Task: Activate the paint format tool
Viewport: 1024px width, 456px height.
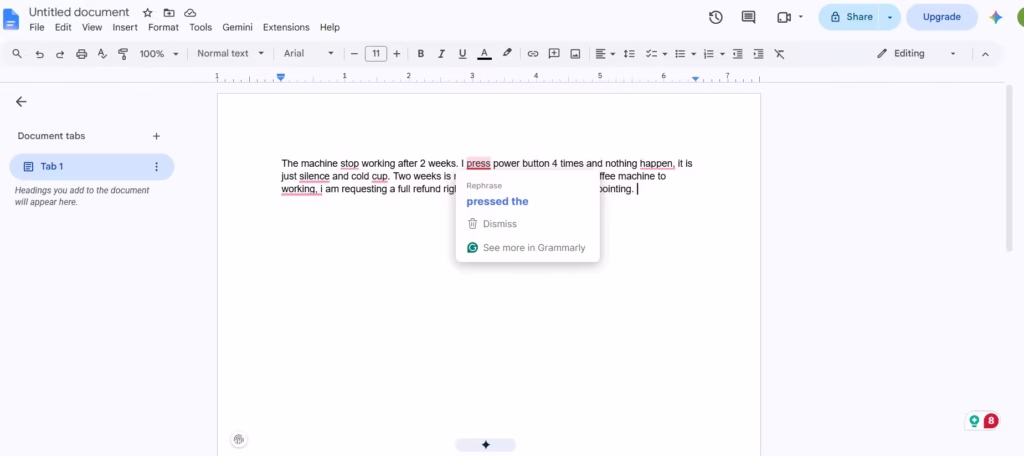Action: point(123,54)
